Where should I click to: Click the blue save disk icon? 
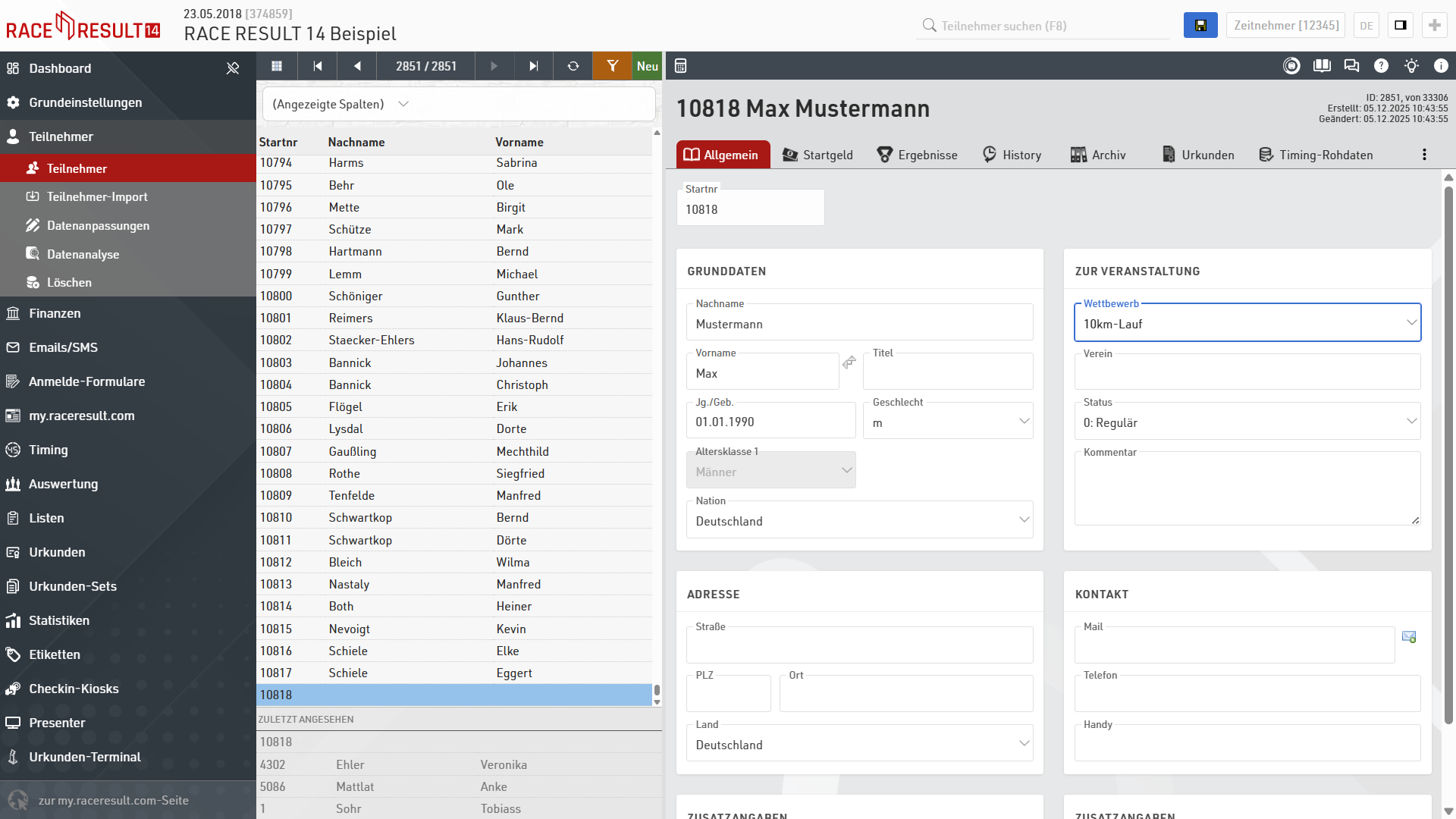point(1200,25)
